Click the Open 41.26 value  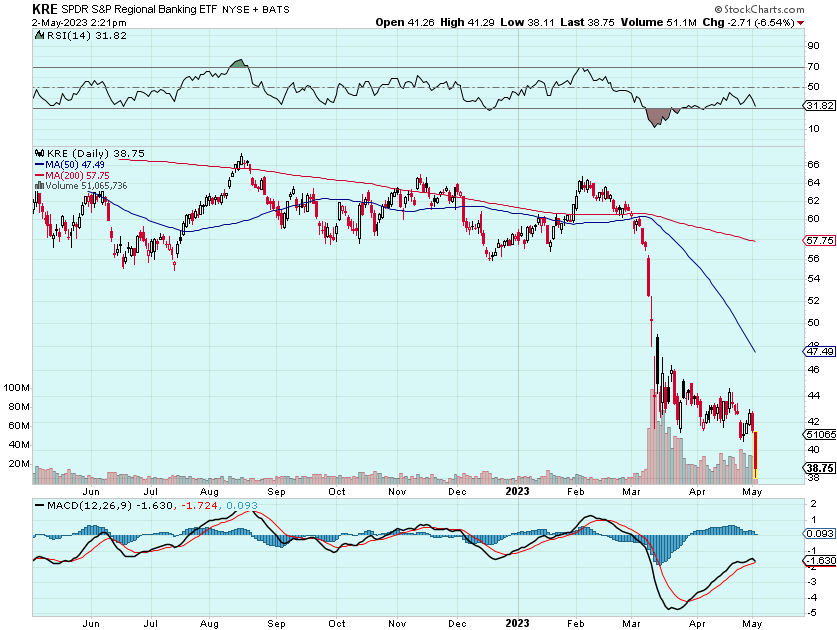click(x=405, y=22)
